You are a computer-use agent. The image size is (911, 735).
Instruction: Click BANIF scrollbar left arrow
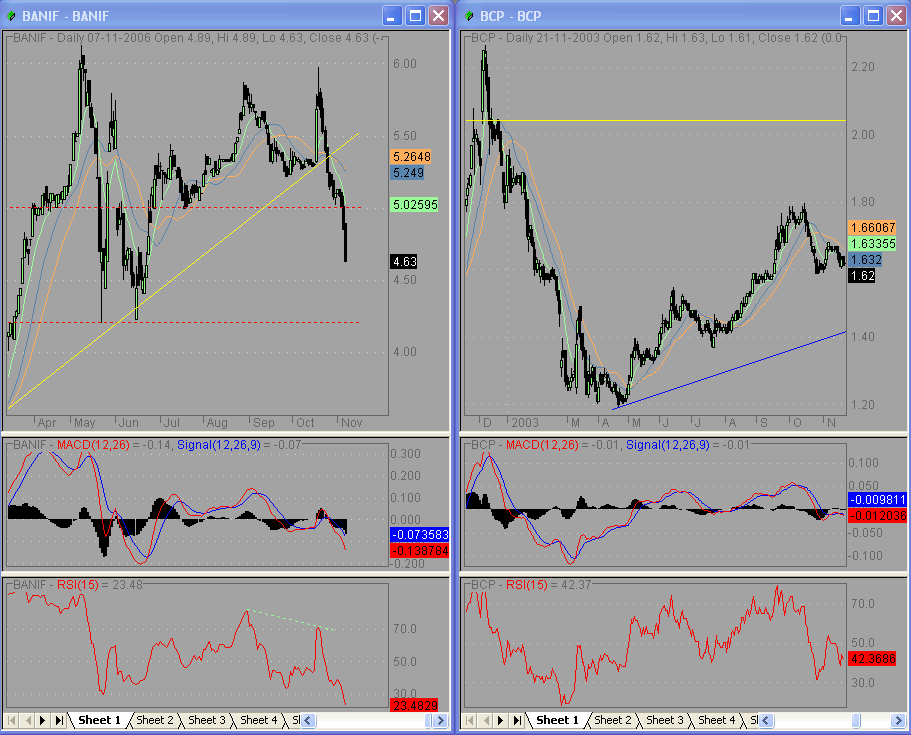(x=307, y=720)
